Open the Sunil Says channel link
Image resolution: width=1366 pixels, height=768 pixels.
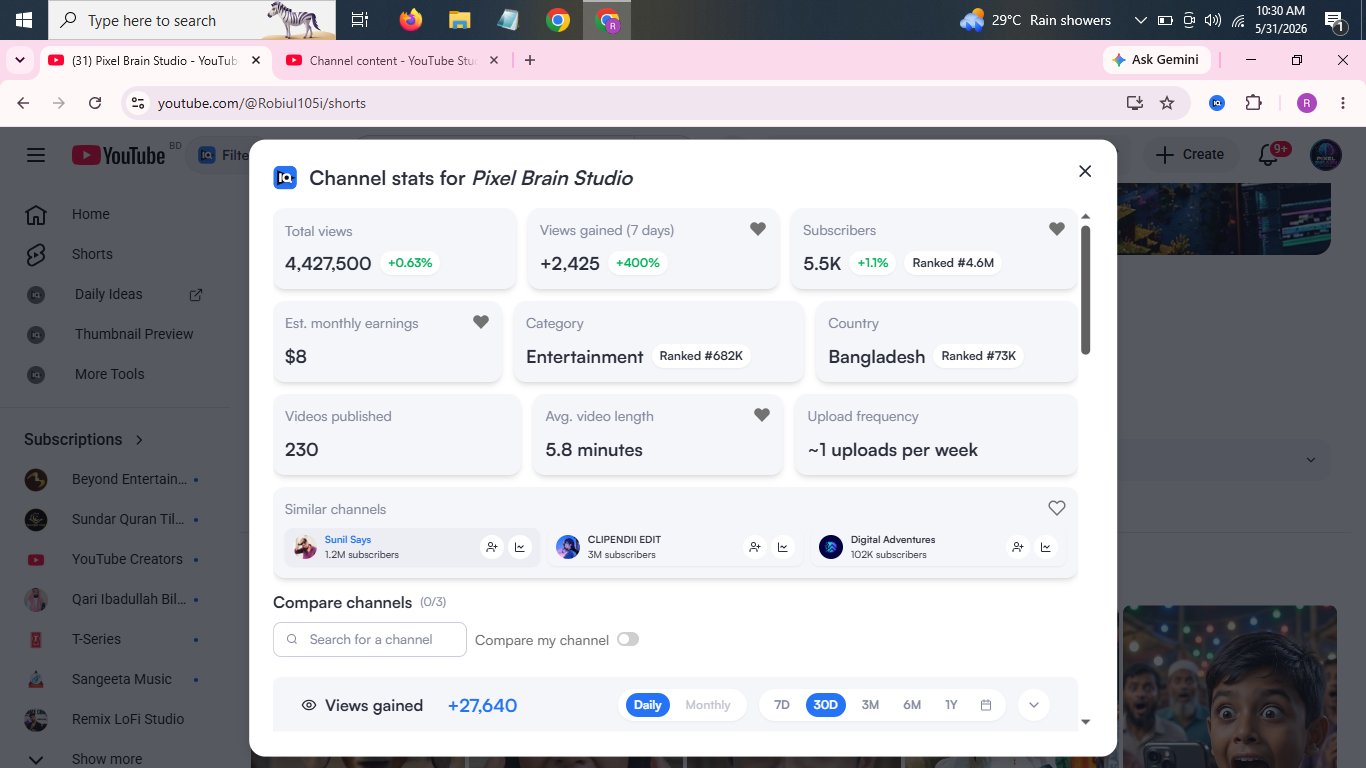348,539
